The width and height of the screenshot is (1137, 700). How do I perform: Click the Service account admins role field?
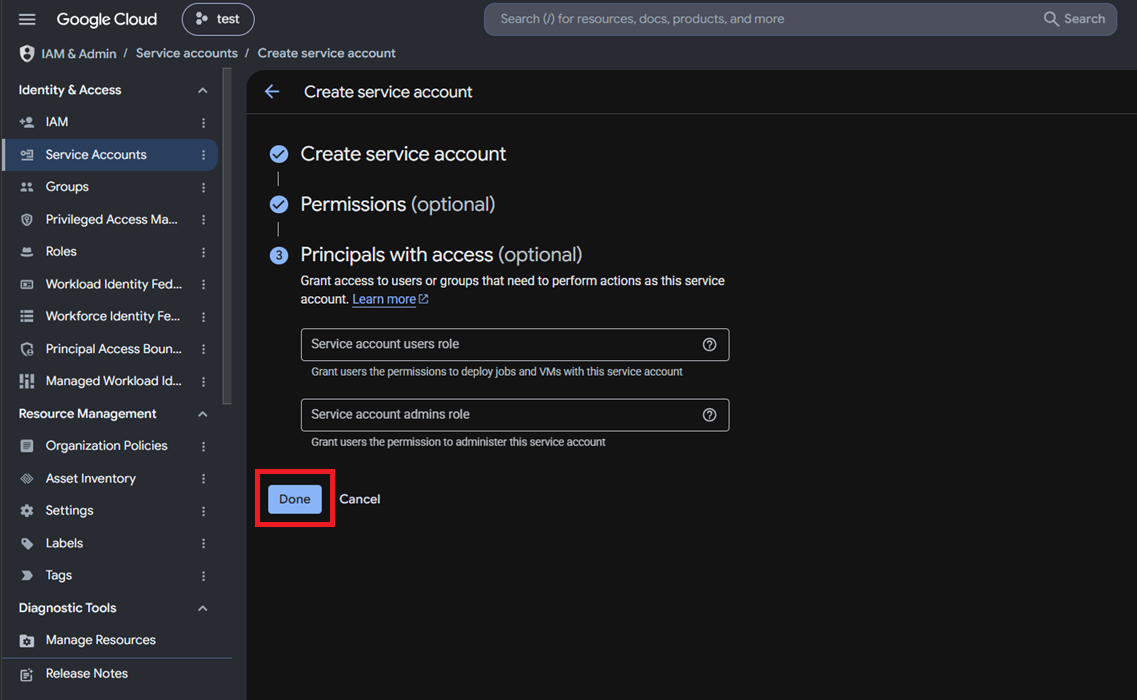pos(515,415)
